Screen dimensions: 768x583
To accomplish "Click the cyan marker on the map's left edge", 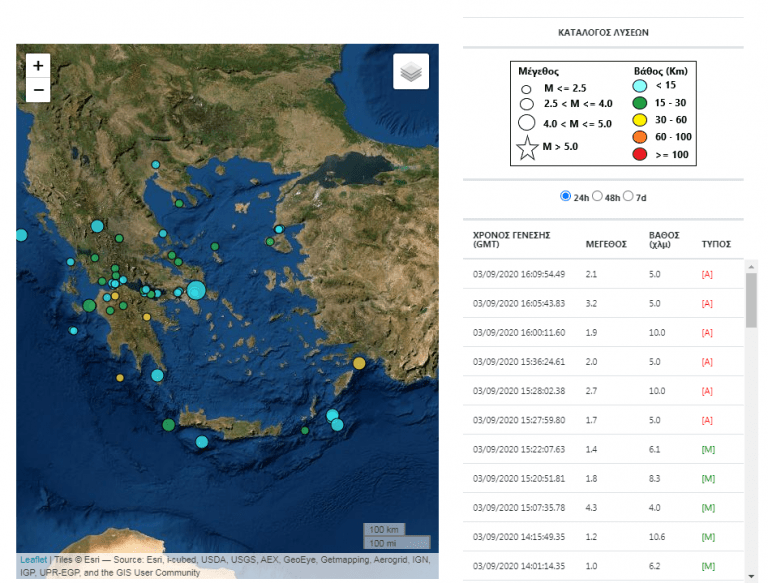I will pos(21,235).
